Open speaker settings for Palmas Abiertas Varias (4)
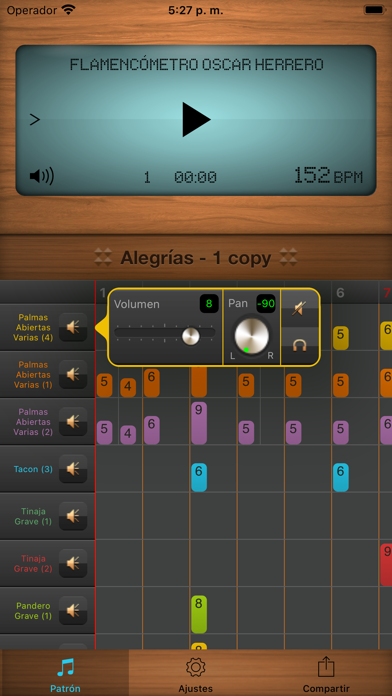This screenshot has height=696, width=392. pyautogui.click(x=73, y=328)
